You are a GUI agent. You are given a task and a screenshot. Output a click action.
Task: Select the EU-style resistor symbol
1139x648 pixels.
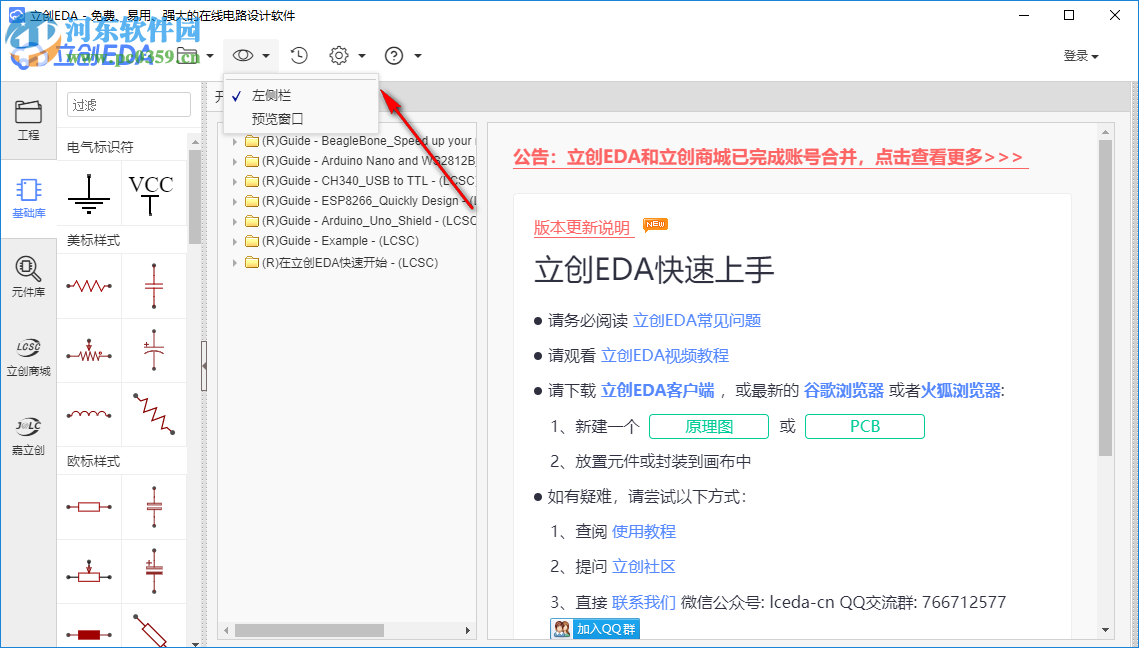coord(89,506)
